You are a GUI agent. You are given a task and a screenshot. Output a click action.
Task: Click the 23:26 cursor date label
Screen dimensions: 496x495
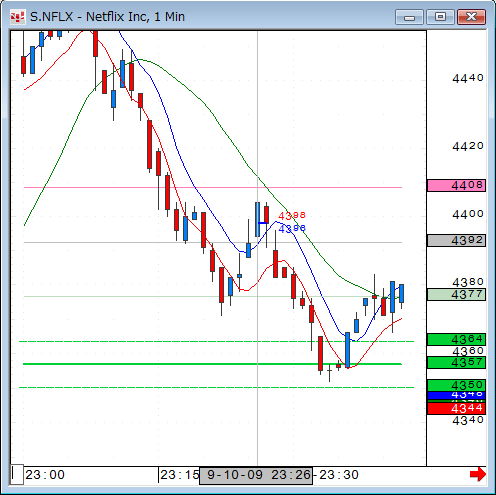pyautogui.click(x=256, y=475)
